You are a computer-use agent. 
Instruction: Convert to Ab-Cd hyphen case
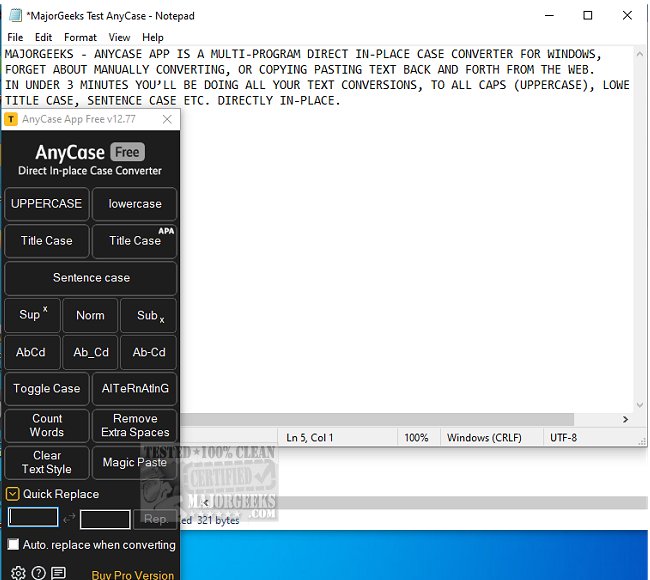148,352
